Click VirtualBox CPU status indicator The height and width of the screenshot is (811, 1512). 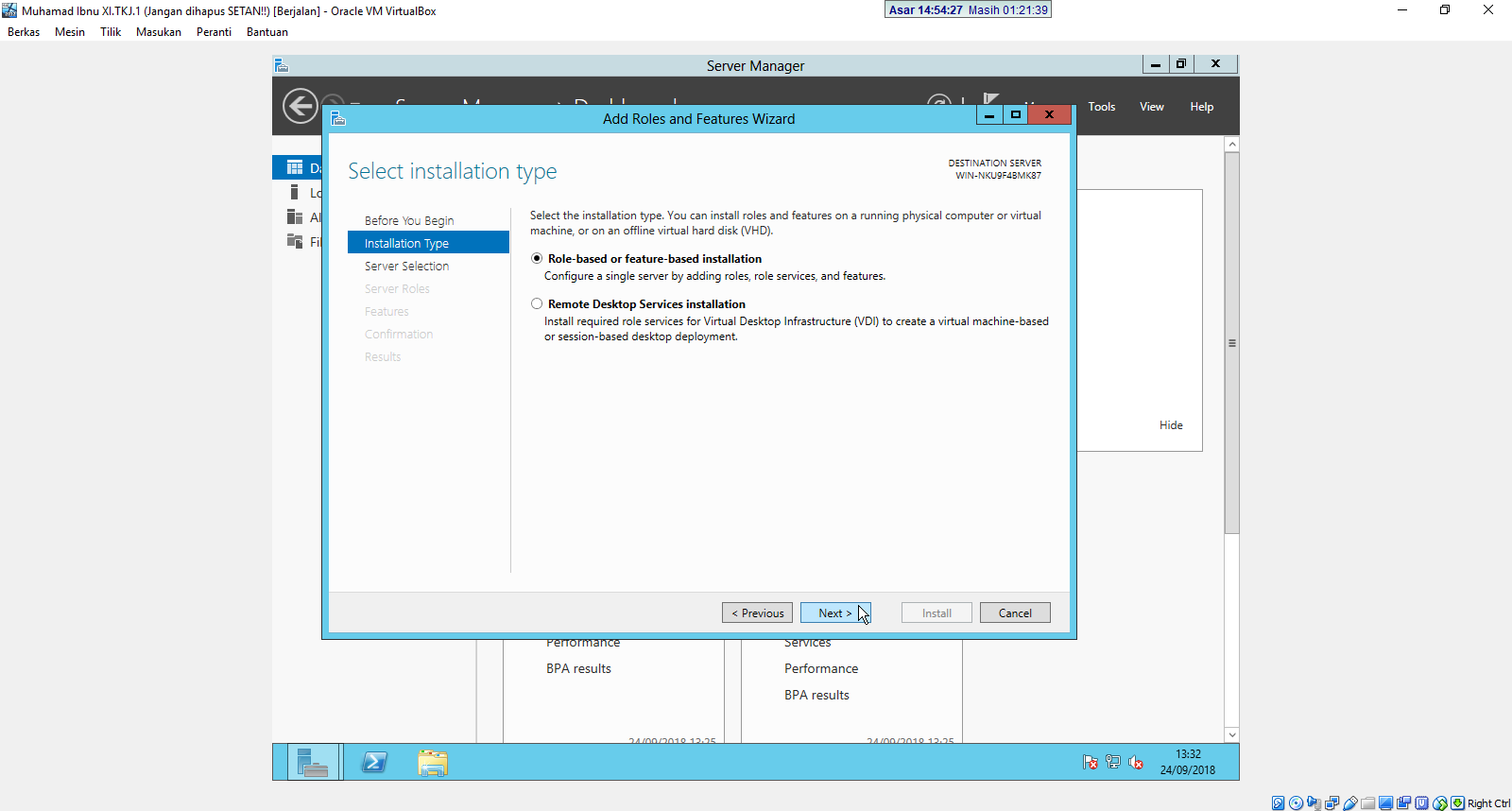tap(1422, 803)
